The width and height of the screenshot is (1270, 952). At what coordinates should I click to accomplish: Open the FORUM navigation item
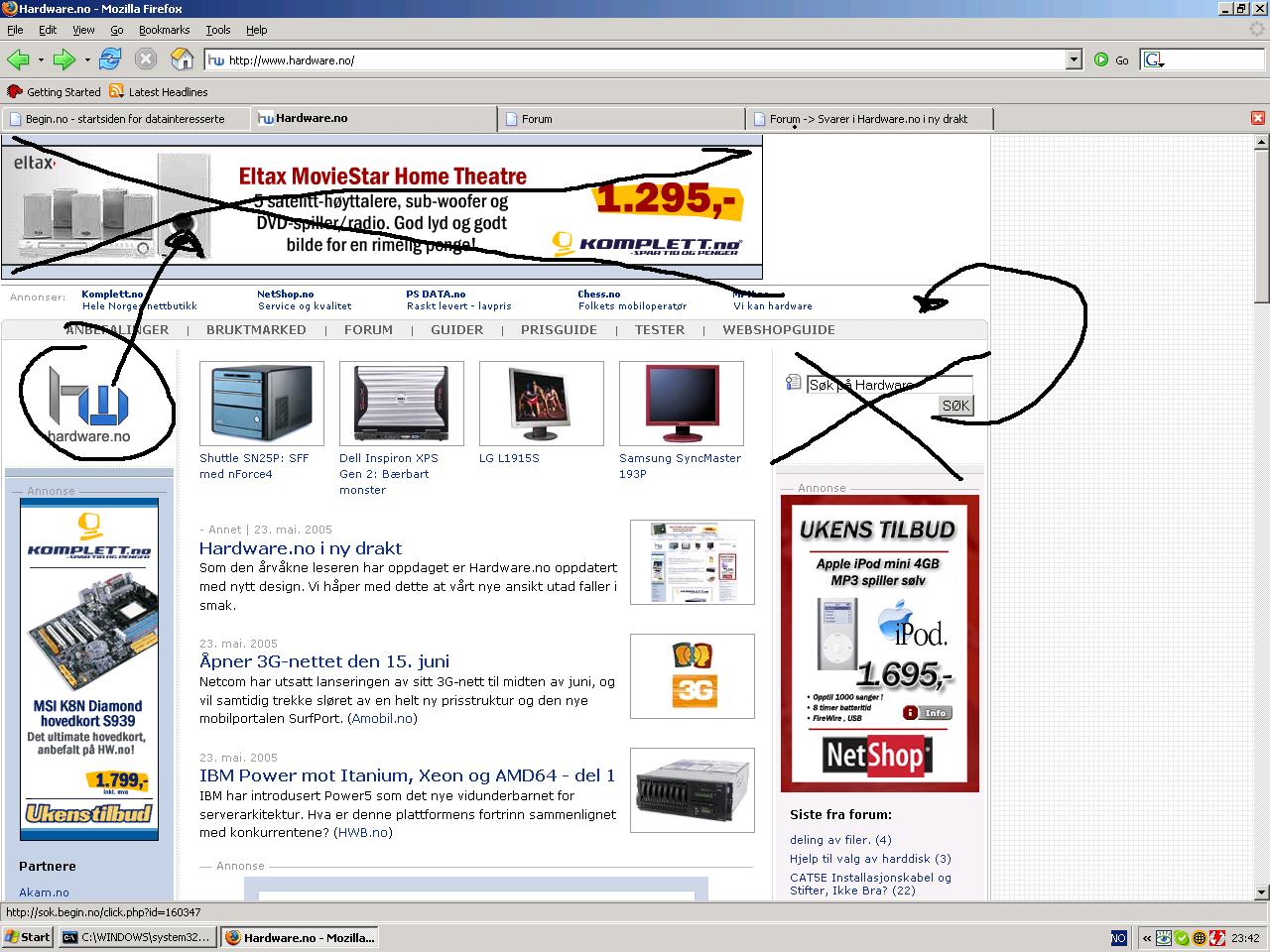(368, 330)
